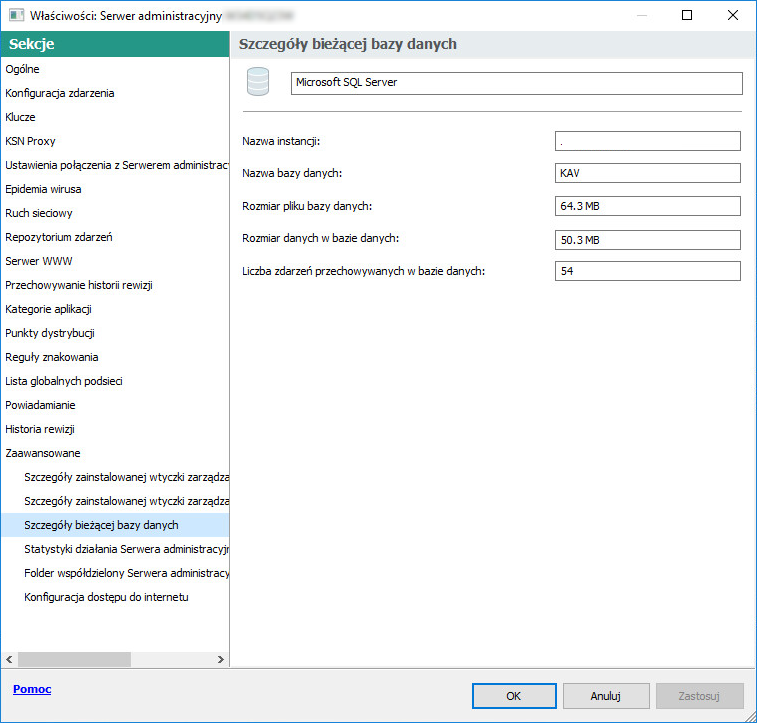Click the Nazwa bazy danych field
Viewport: 757px width, 723px height.
647,173
